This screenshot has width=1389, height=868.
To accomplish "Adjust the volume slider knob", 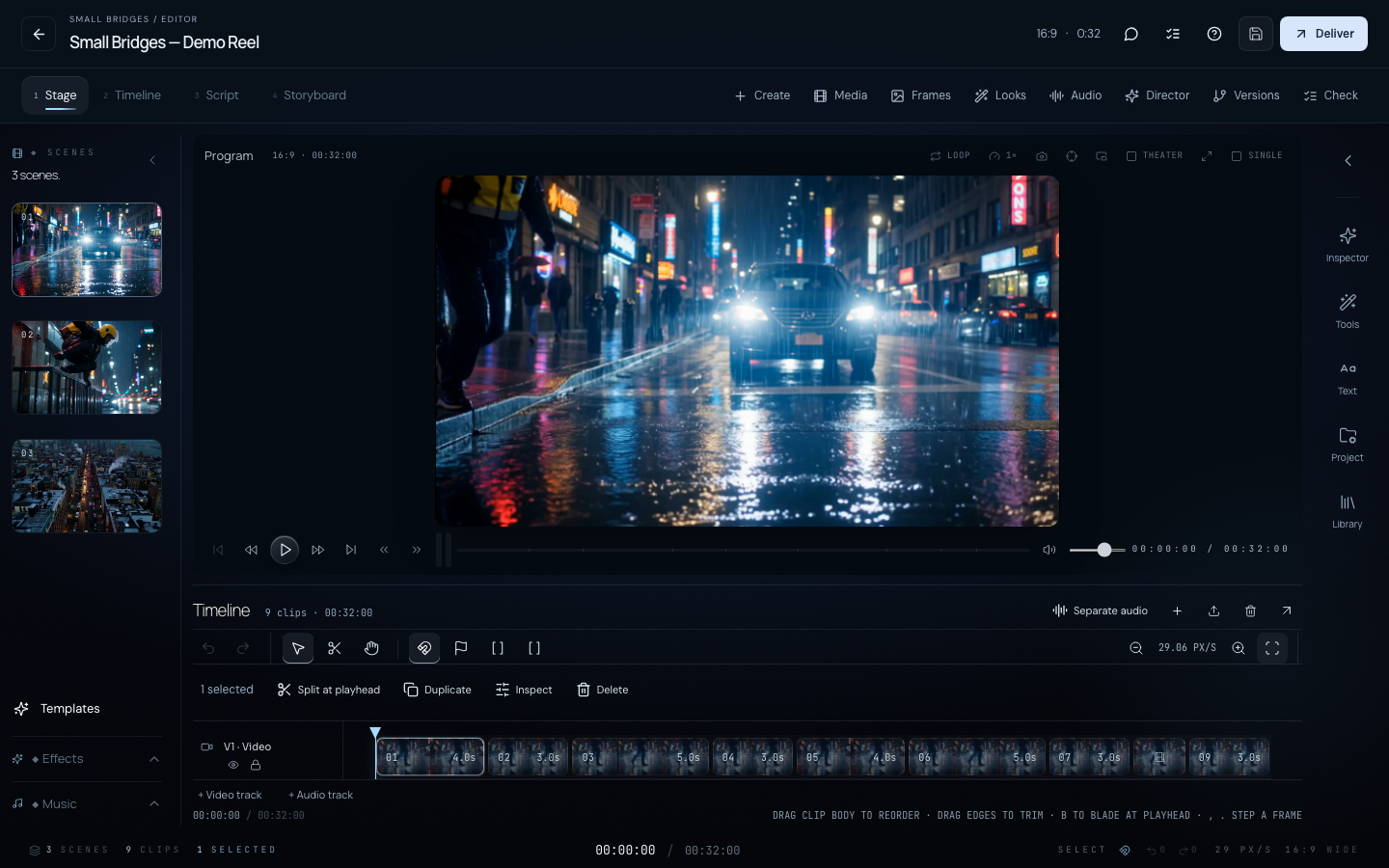I will click(1104, 550).
